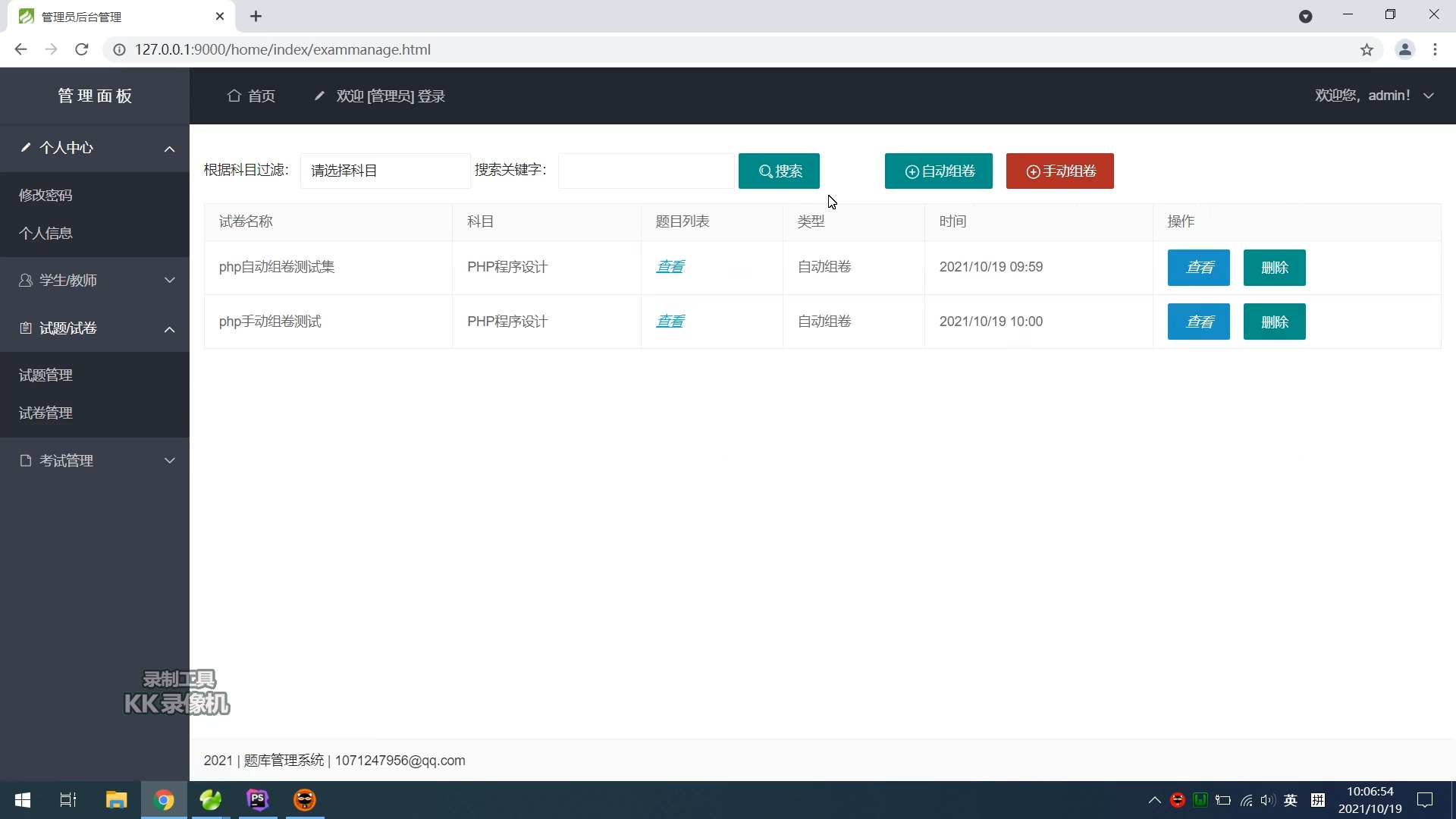Open 试题管理 in the sidebar
1456x819 pixels.
coord(46,375)
